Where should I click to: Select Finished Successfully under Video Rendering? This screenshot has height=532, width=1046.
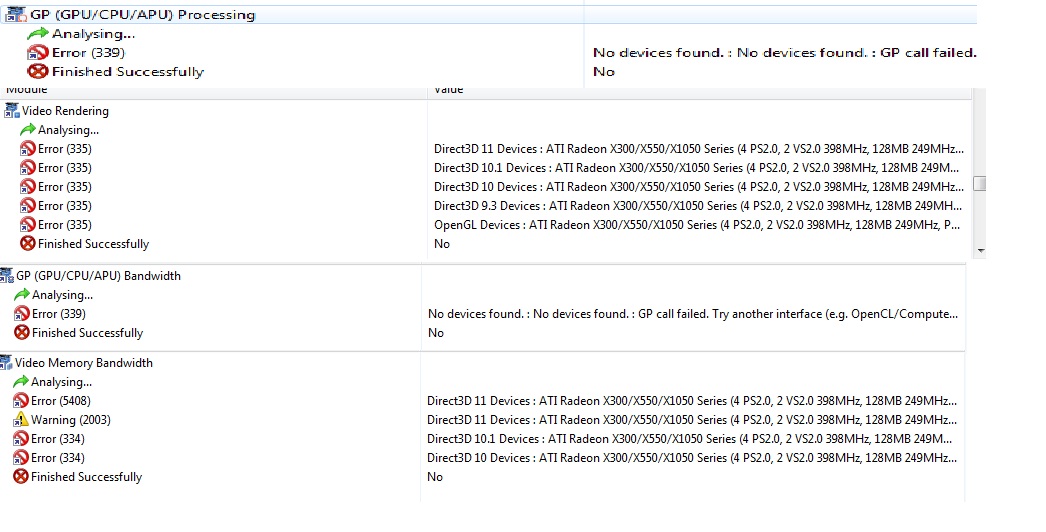(x=93, y=244)
